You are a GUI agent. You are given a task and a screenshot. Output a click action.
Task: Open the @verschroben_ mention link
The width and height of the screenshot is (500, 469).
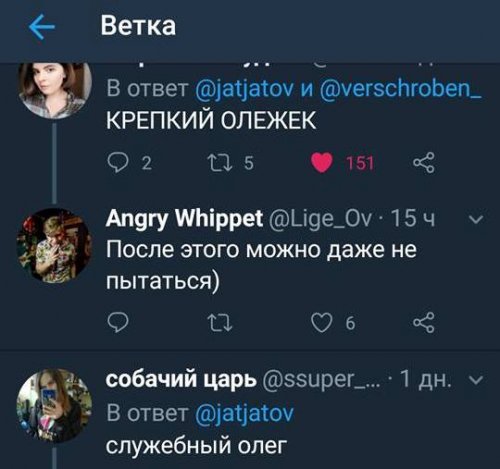[400, 88]
